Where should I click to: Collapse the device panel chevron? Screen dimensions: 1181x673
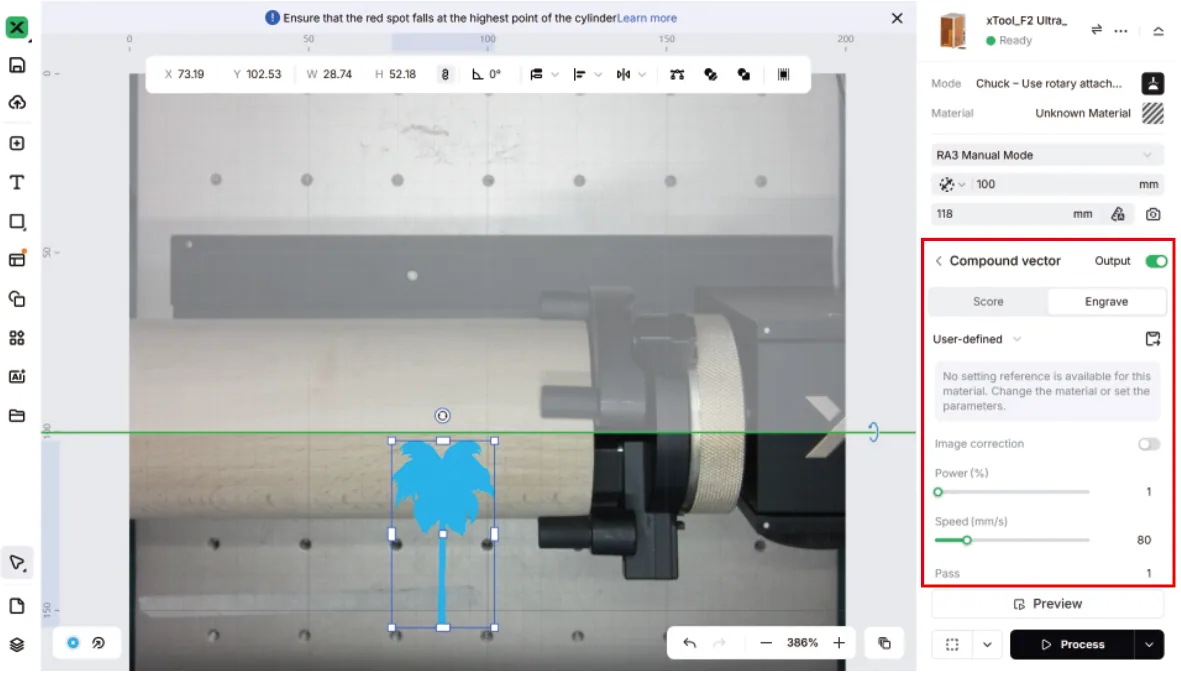(x=1158, y=31)
